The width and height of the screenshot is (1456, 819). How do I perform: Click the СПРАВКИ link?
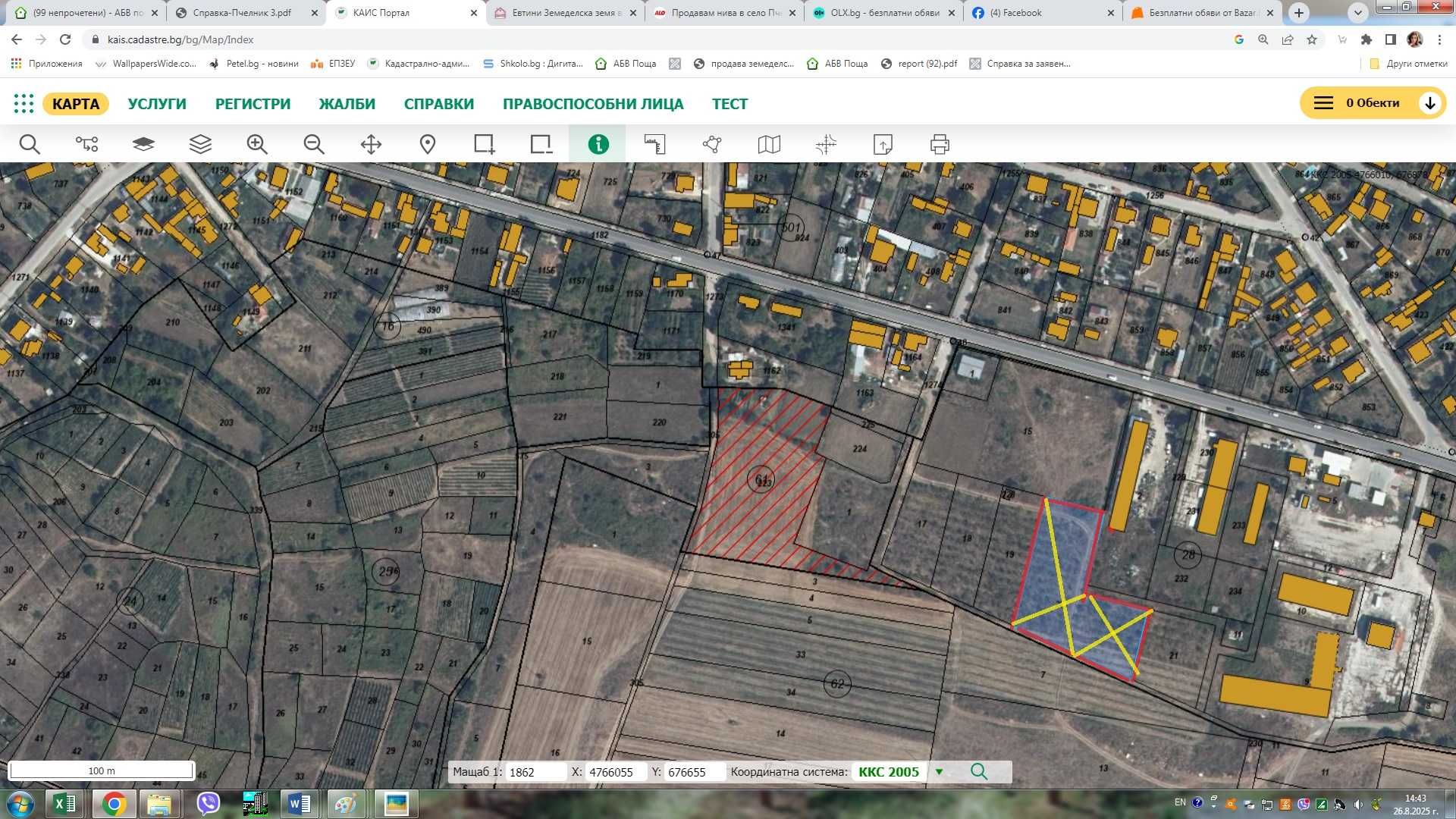tap(439, 104)
